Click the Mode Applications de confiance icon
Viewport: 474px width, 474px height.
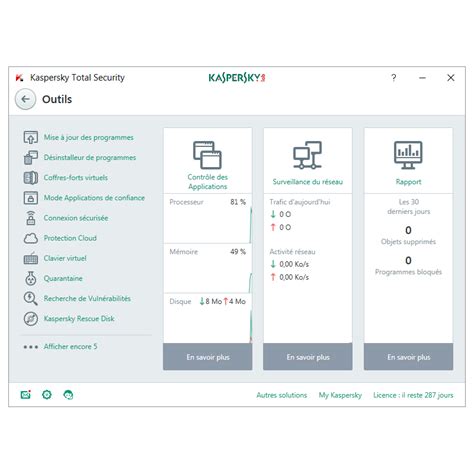(31, 198)
